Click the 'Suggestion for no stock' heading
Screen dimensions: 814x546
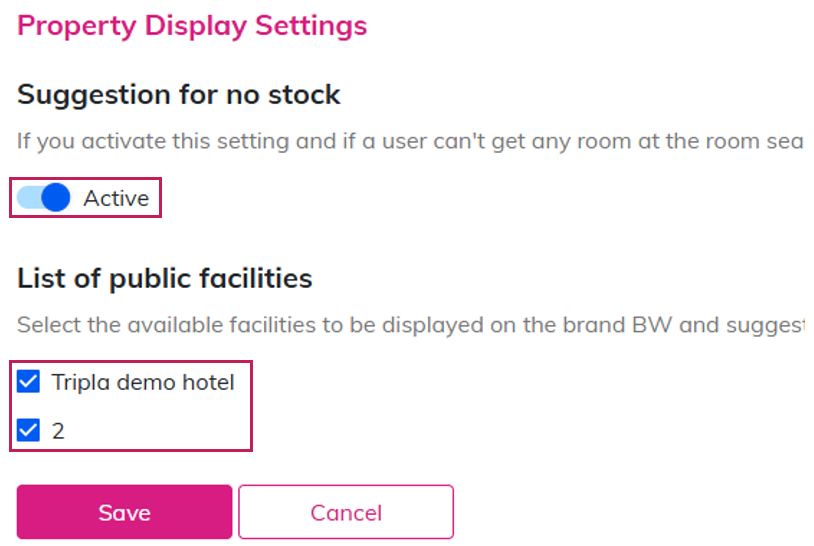tap(179, 95)
